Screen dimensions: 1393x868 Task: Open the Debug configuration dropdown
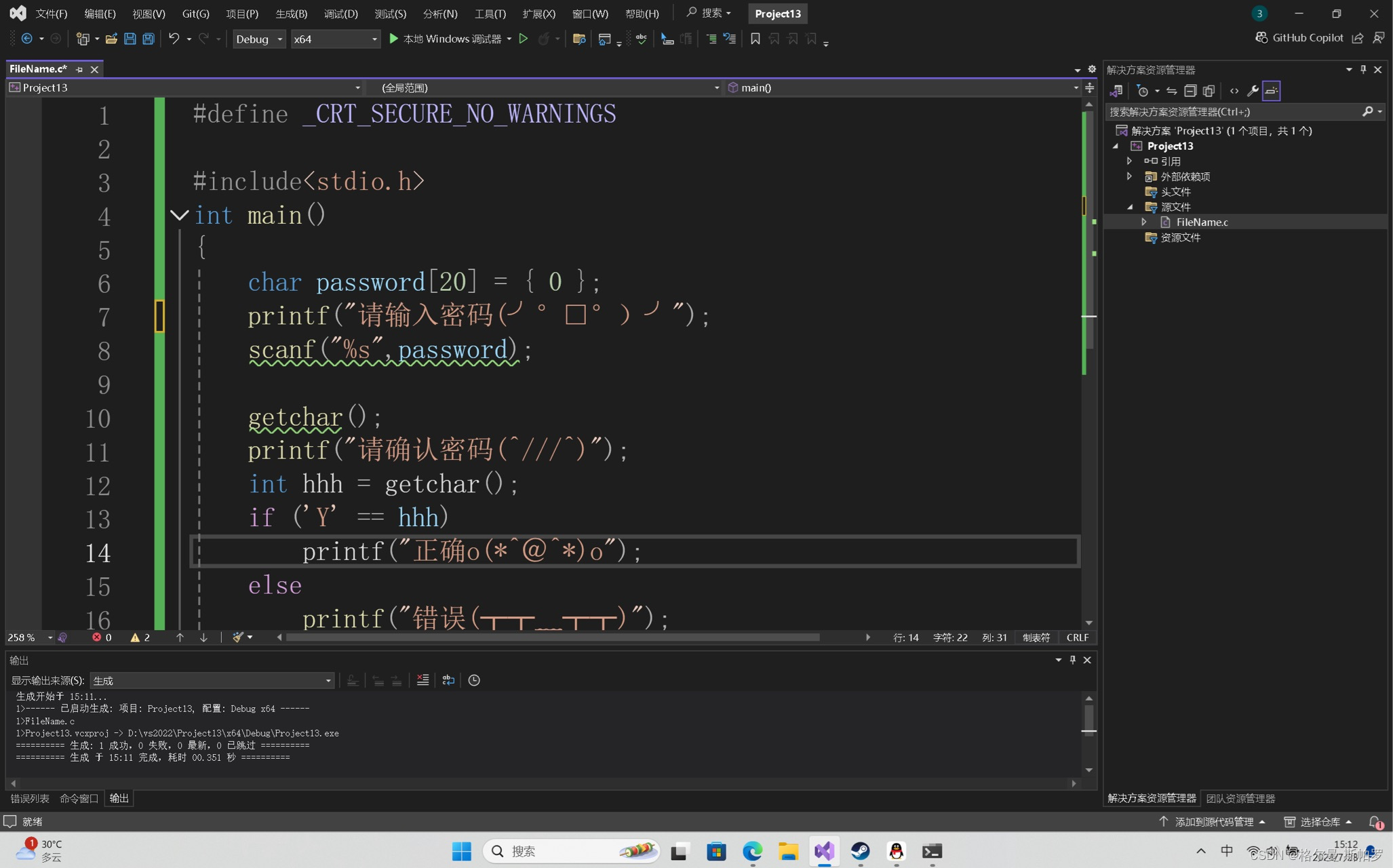(x=259, y=39)
